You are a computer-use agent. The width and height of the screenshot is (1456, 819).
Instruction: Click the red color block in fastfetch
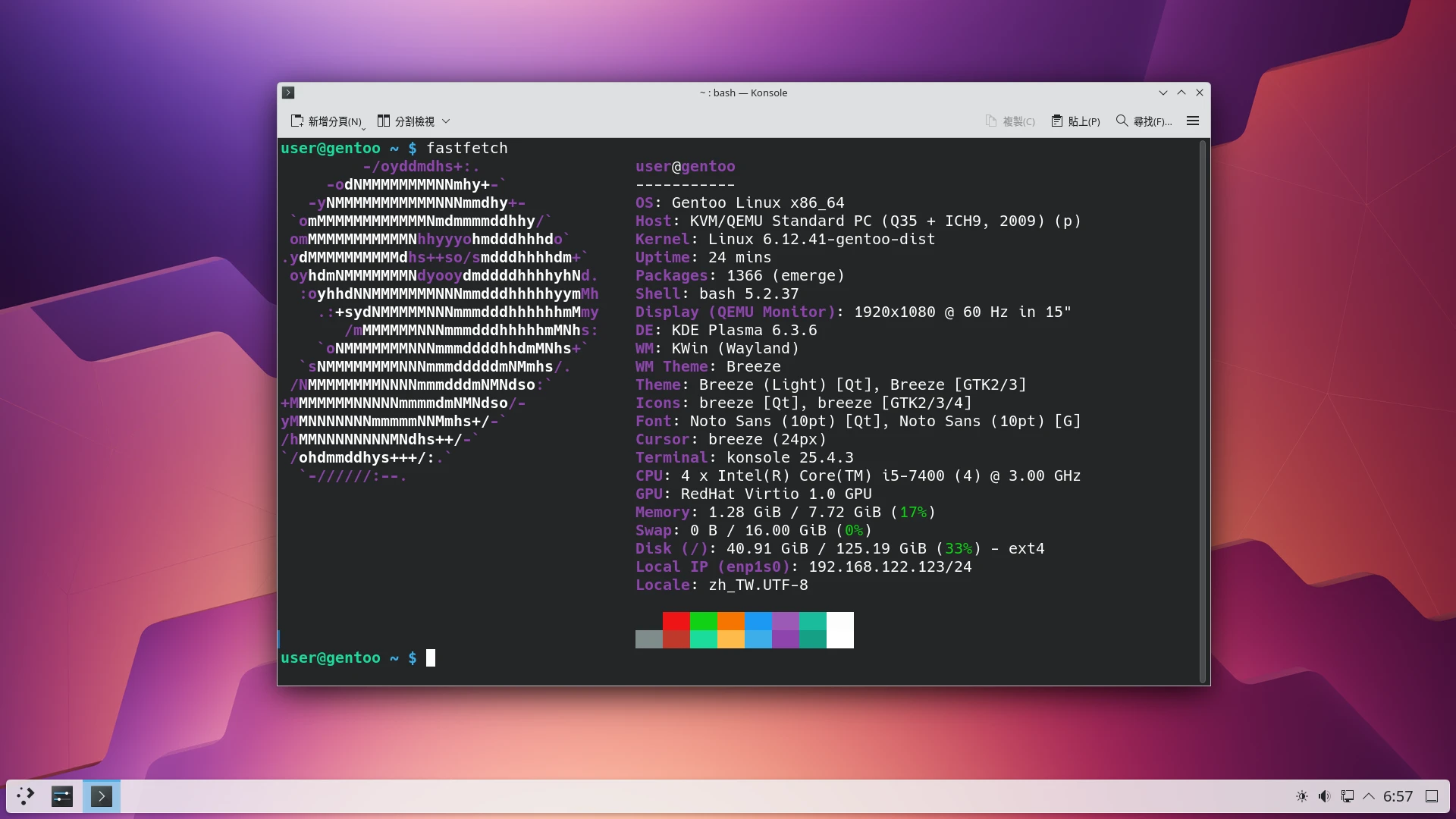[676, 621]
